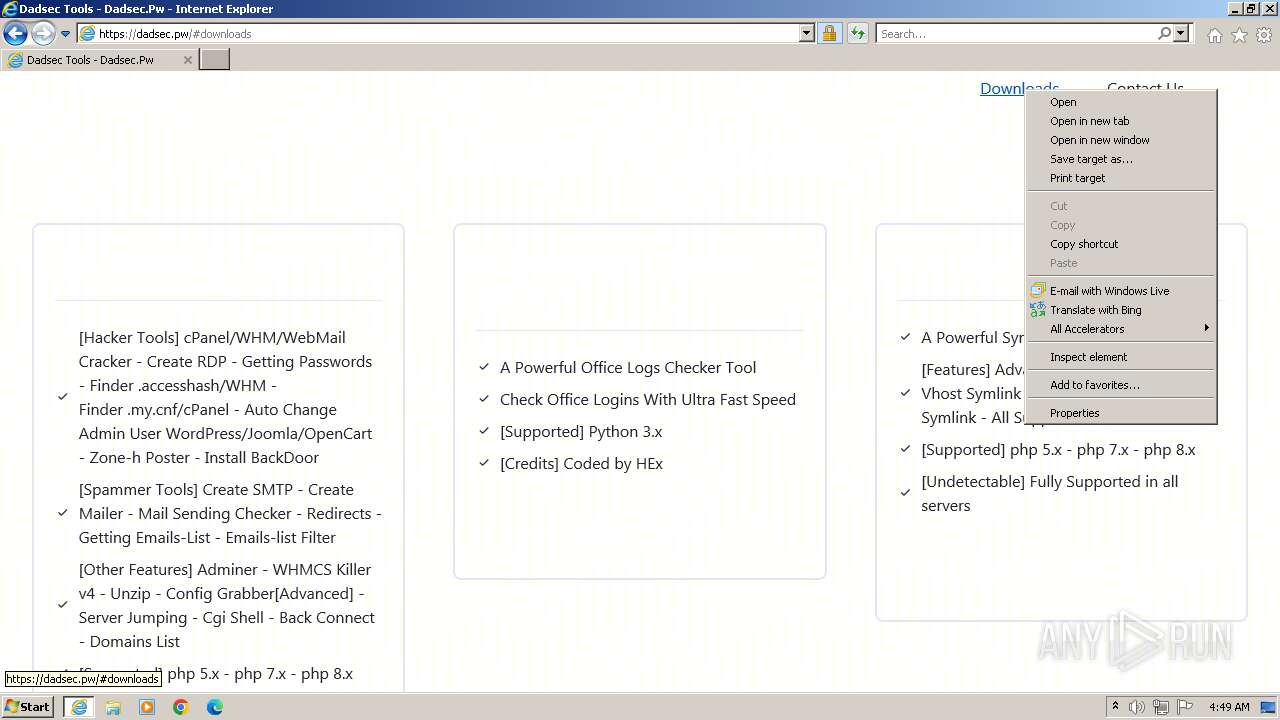Click the E-mail with Windows Live icon
The height and width of the screenshot is (720, 1280).
pos(1038,291)
